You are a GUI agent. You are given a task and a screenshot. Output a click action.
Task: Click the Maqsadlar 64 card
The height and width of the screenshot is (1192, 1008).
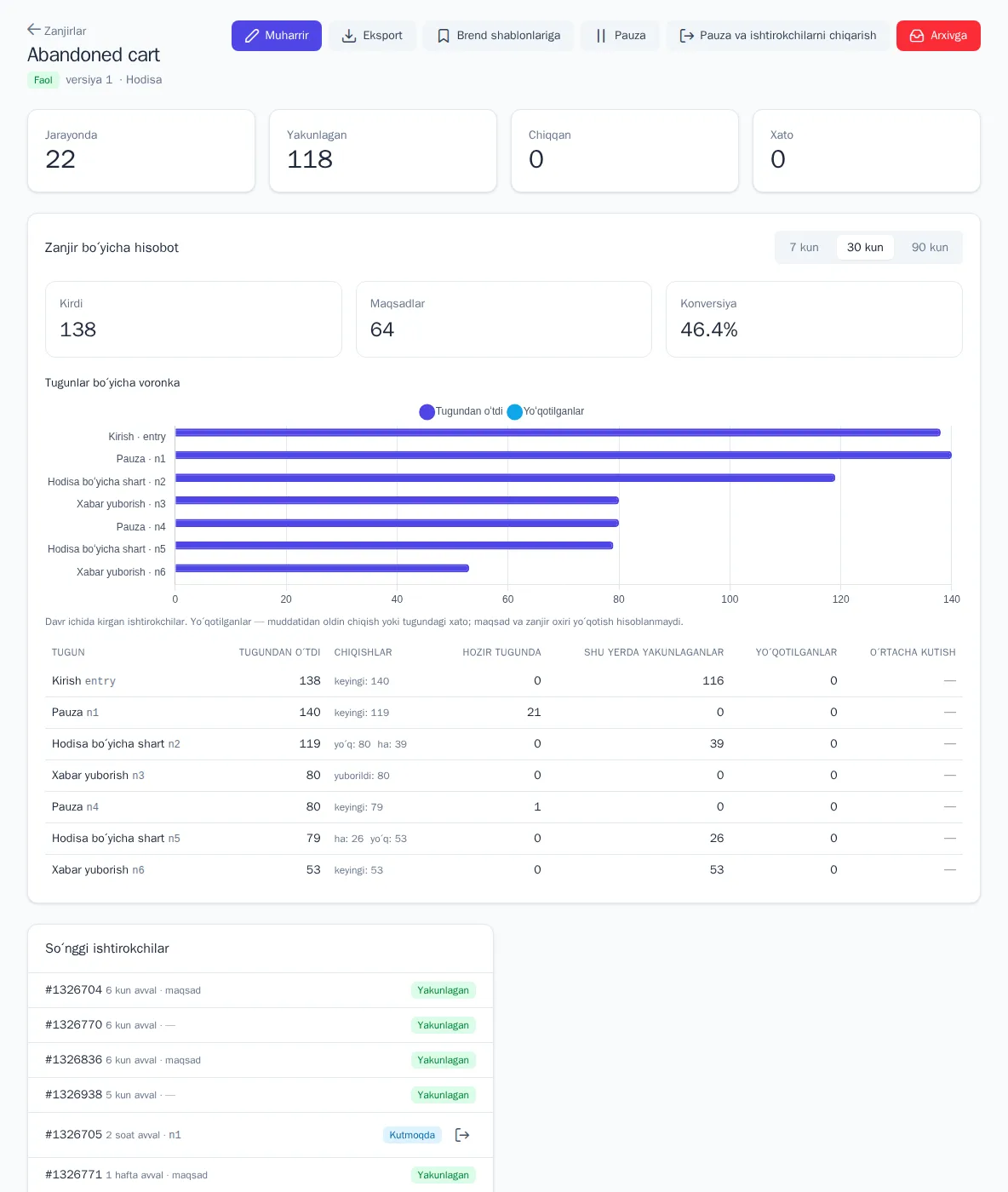pos(504,319)
